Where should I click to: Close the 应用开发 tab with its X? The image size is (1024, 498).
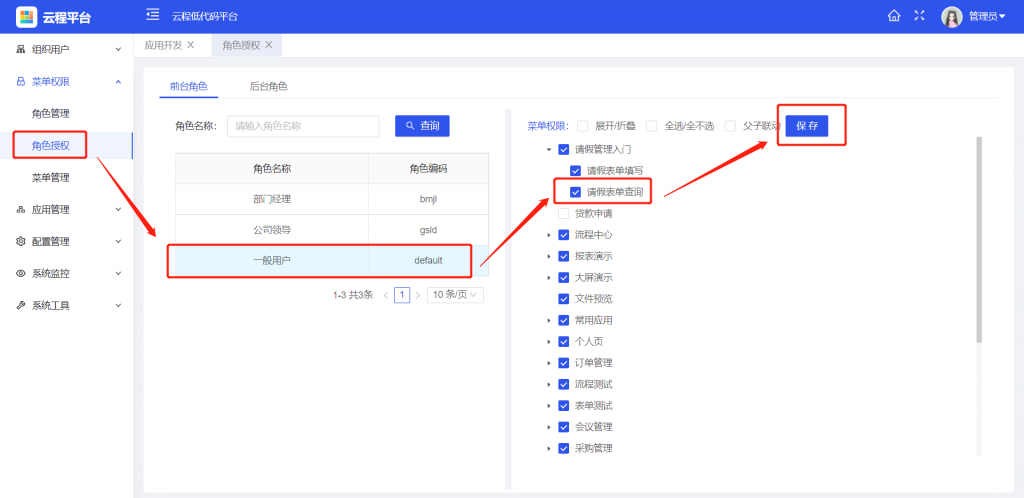191,45
